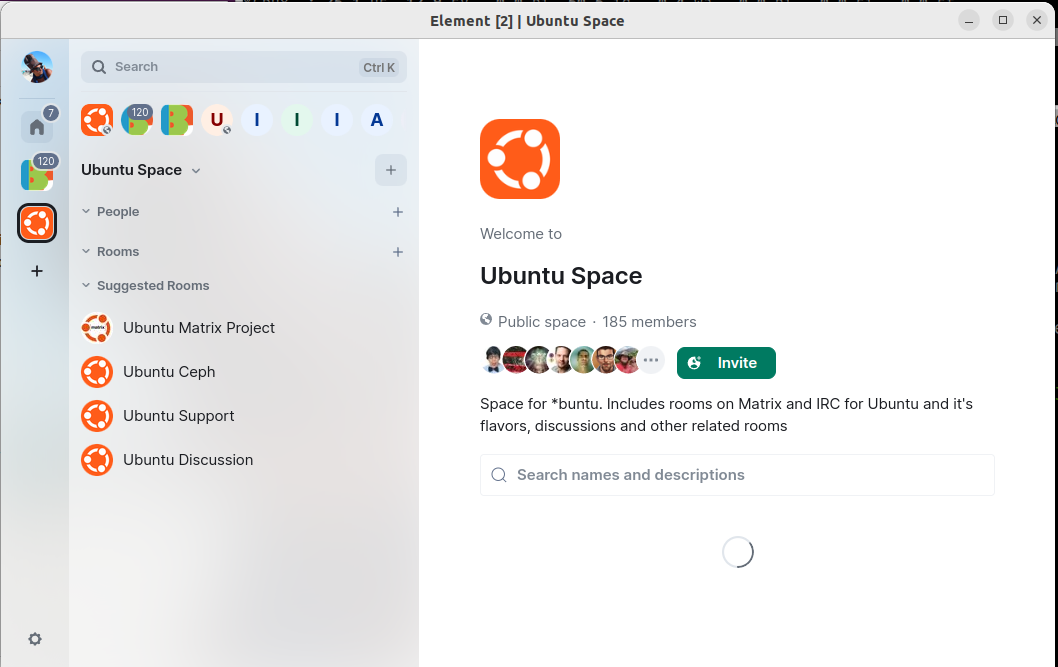Image resolution: width=1058 pixels, height=667 pixels.
Task: Open Quick Settings gear icon
Action: point(35,639)
